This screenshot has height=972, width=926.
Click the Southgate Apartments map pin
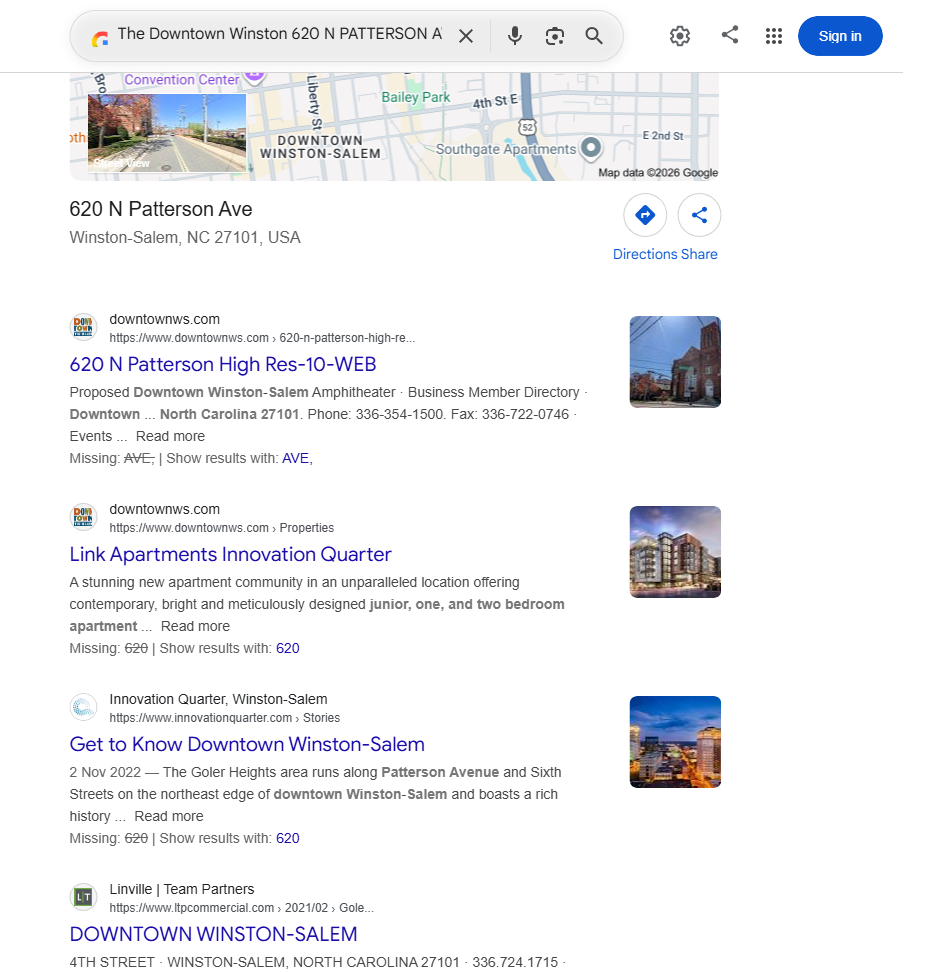click(591, 147)
